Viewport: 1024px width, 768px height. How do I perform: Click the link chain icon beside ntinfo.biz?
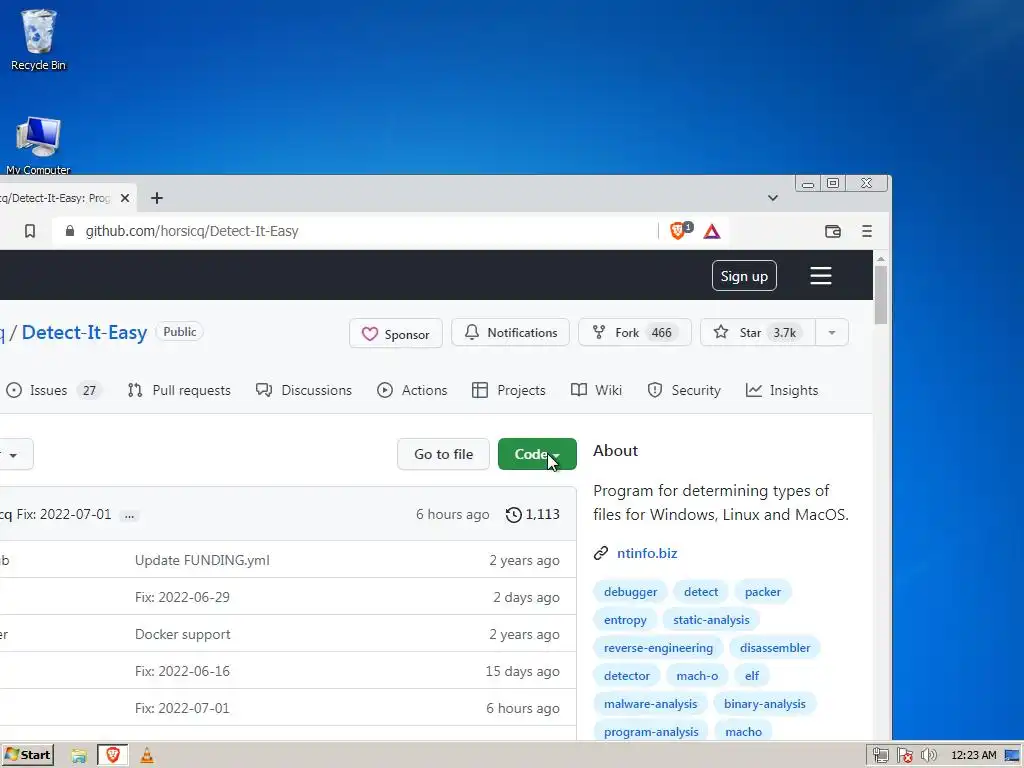coord(601,553)
